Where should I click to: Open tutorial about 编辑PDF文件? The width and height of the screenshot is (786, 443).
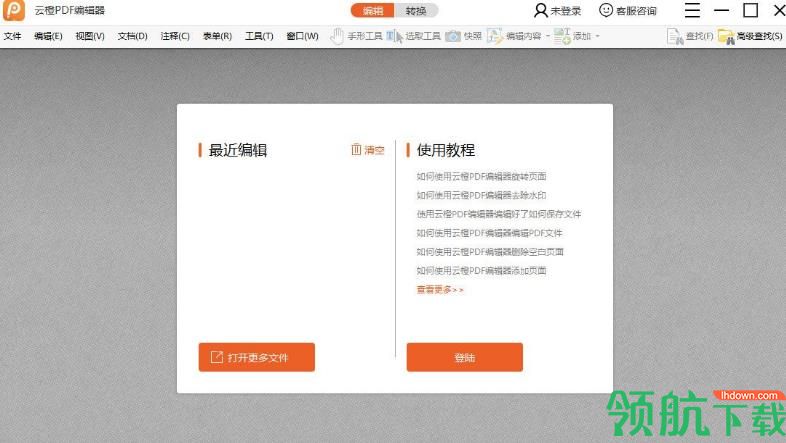pyautogui.click(x=489, y=233)
